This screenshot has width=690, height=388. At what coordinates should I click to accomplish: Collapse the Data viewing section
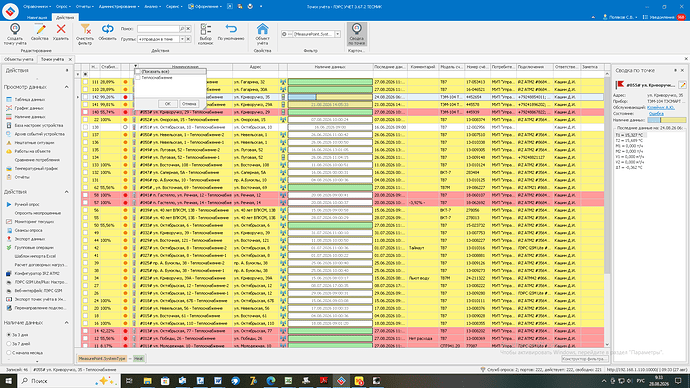66,87
